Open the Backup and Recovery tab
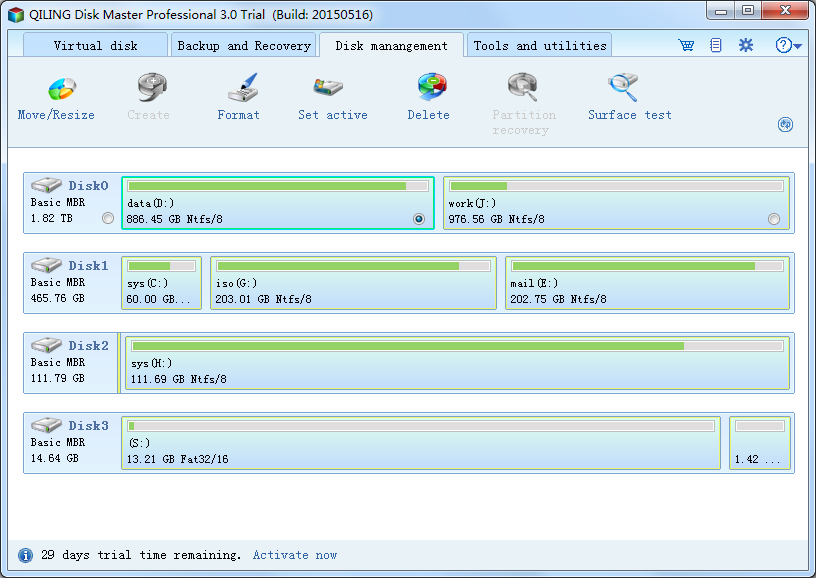Image resolution: width=816 pixels, height=578 pixels. pos(244,46)
